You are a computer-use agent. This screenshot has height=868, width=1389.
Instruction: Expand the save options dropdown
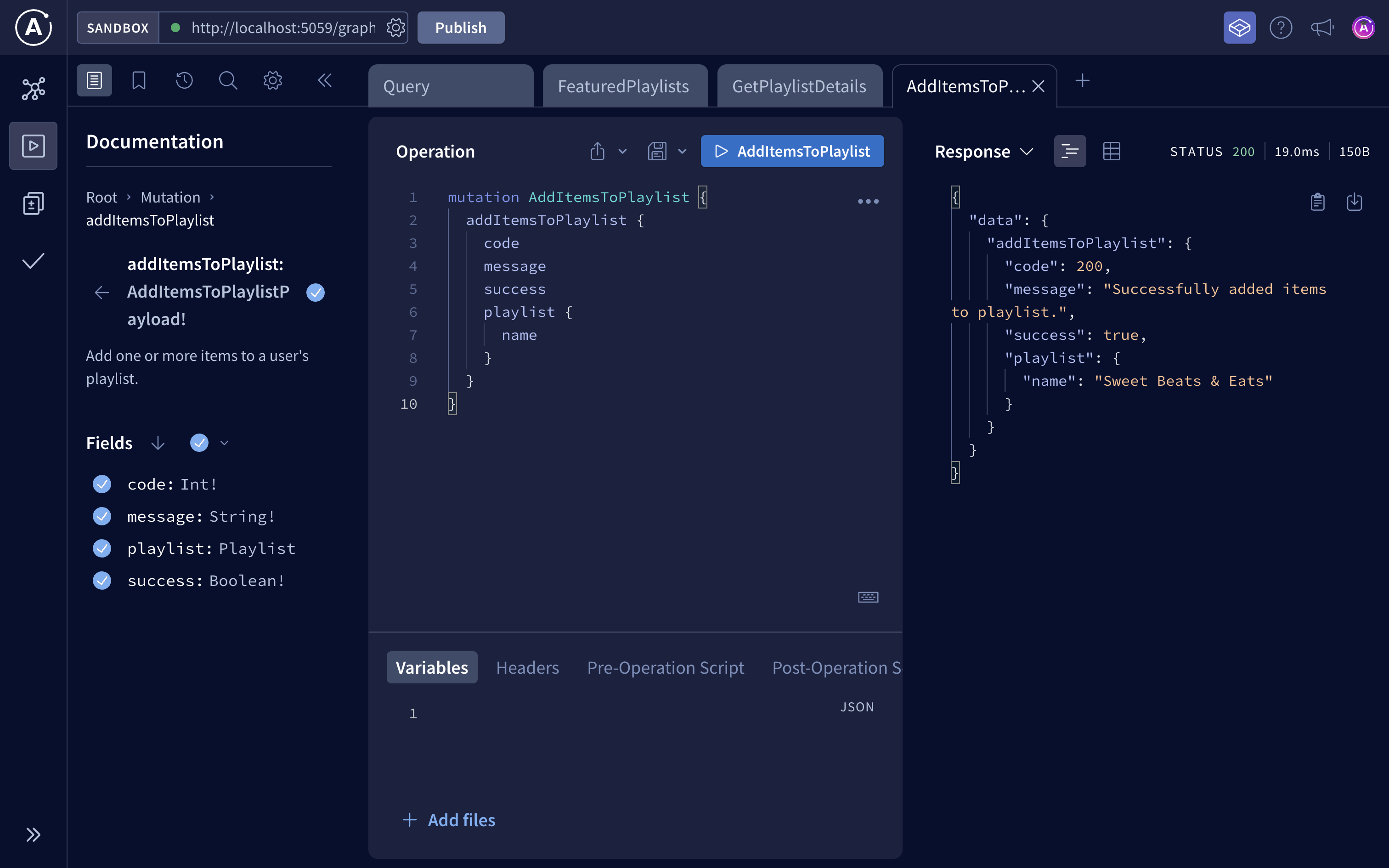683,151
